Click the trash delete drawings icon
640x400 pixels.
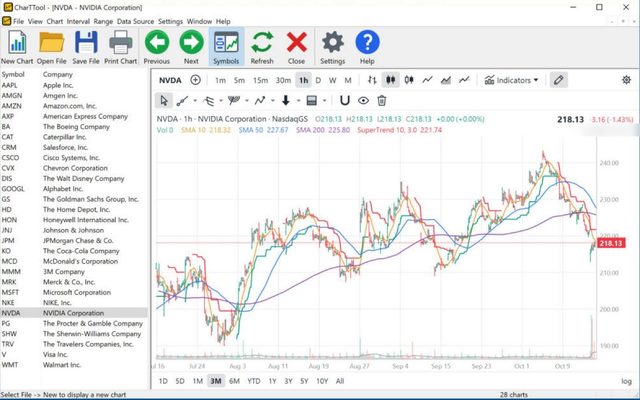(x=382, y=100)
